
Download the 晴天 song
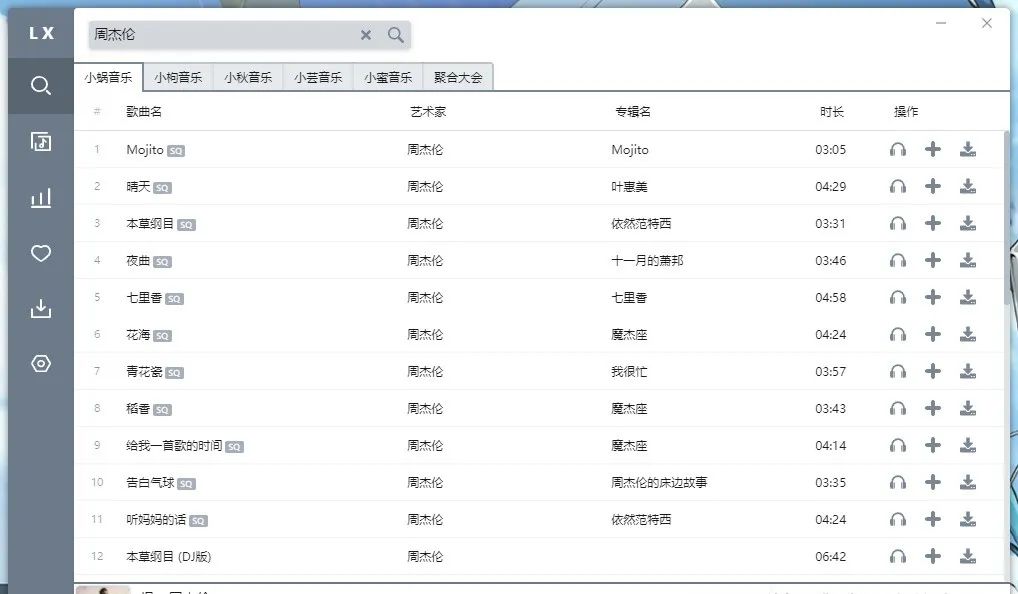968,186
